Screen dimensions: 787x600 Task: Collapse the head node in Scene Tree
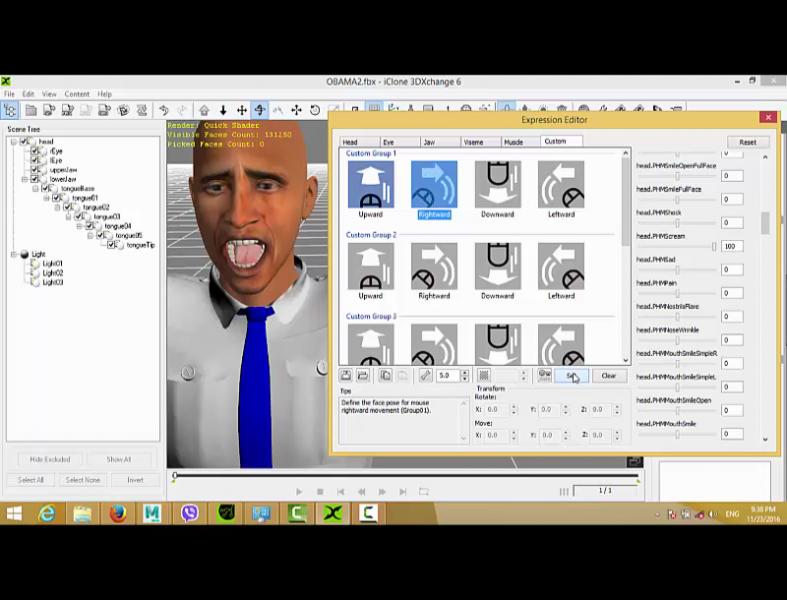14,142
